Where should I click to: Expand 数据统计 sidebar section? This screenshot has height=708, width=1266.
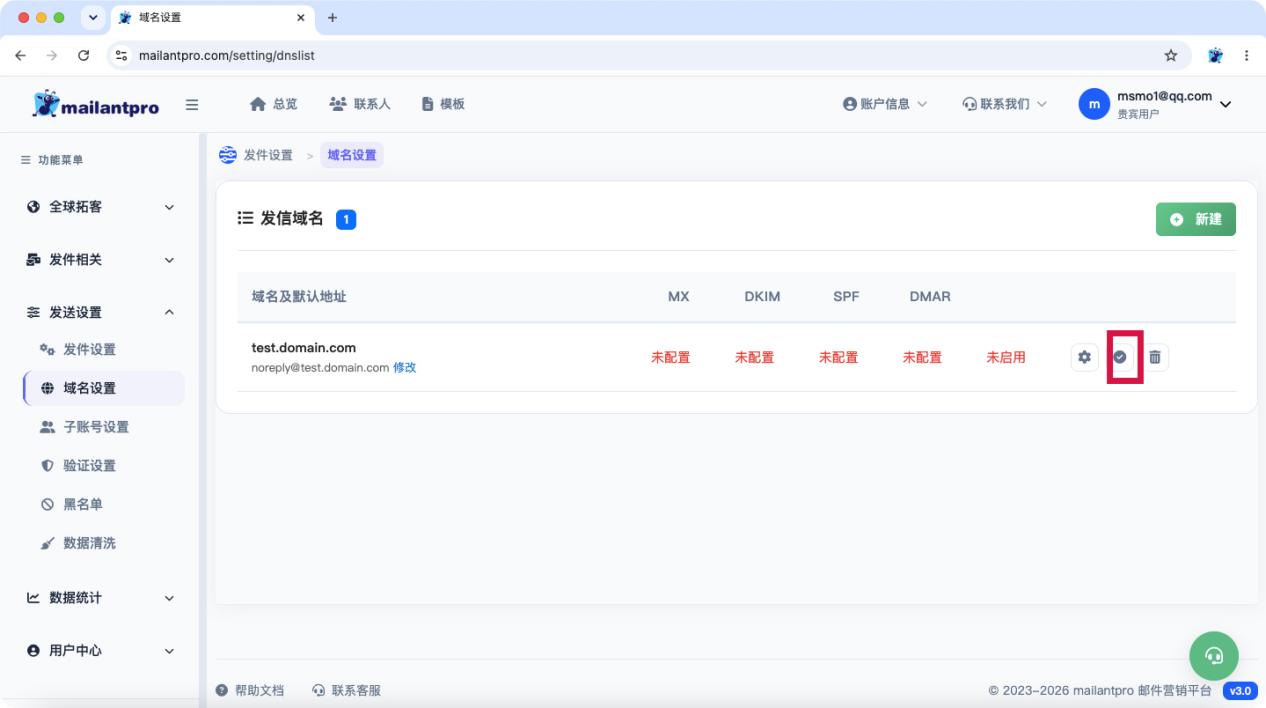100,598
